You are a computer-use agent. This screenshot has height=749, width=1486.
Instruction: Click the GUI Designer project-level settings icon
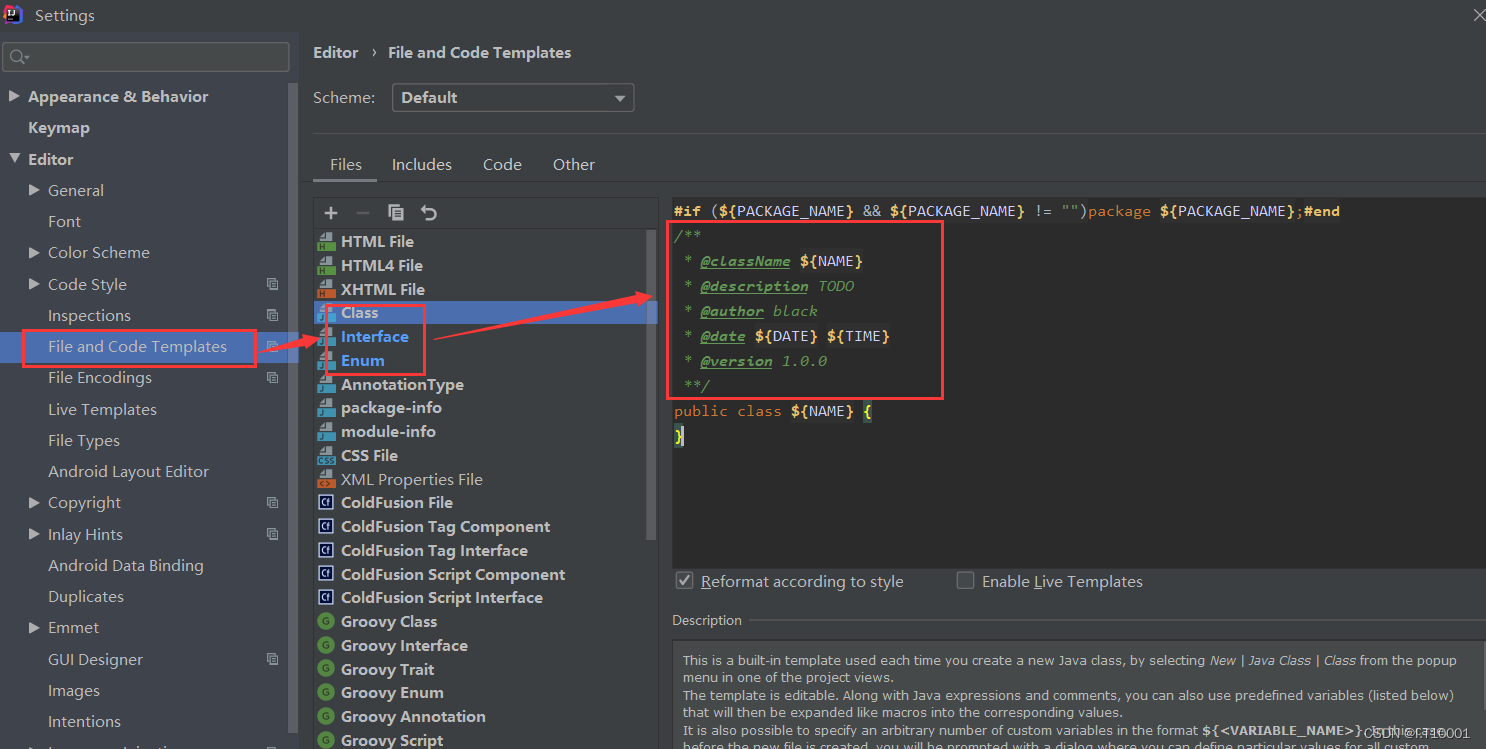tap(272, 659)
